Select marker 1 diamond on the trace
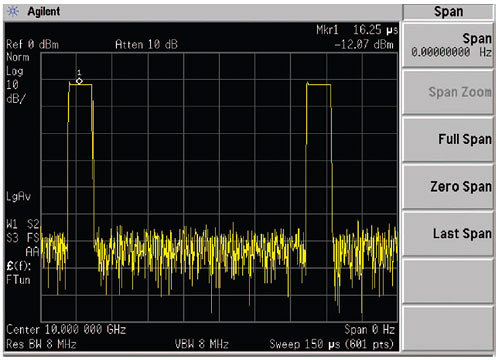 pyautogui.click(x=79, y=81)
